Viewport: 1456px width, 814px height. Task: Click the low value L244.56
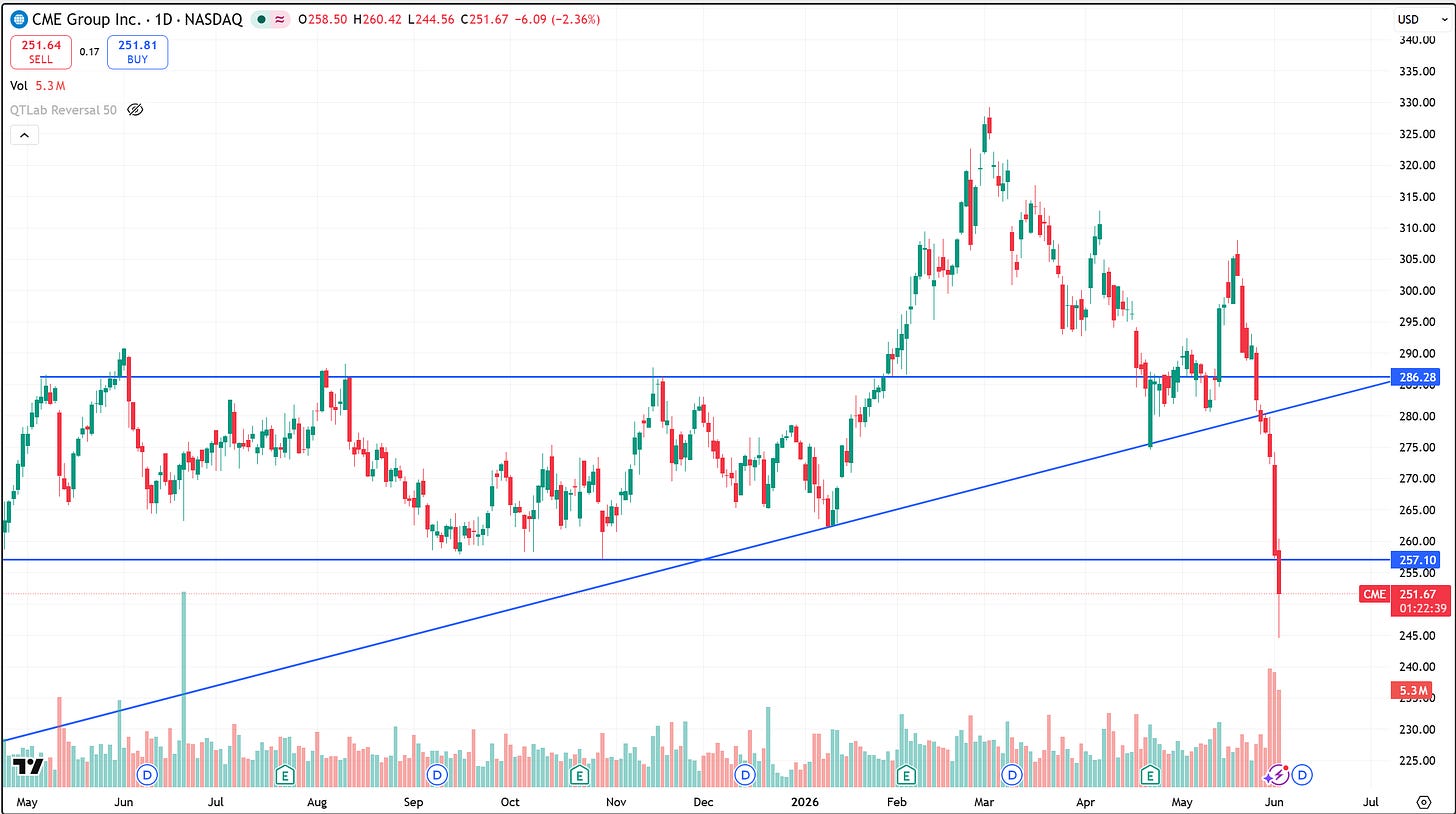432,19
